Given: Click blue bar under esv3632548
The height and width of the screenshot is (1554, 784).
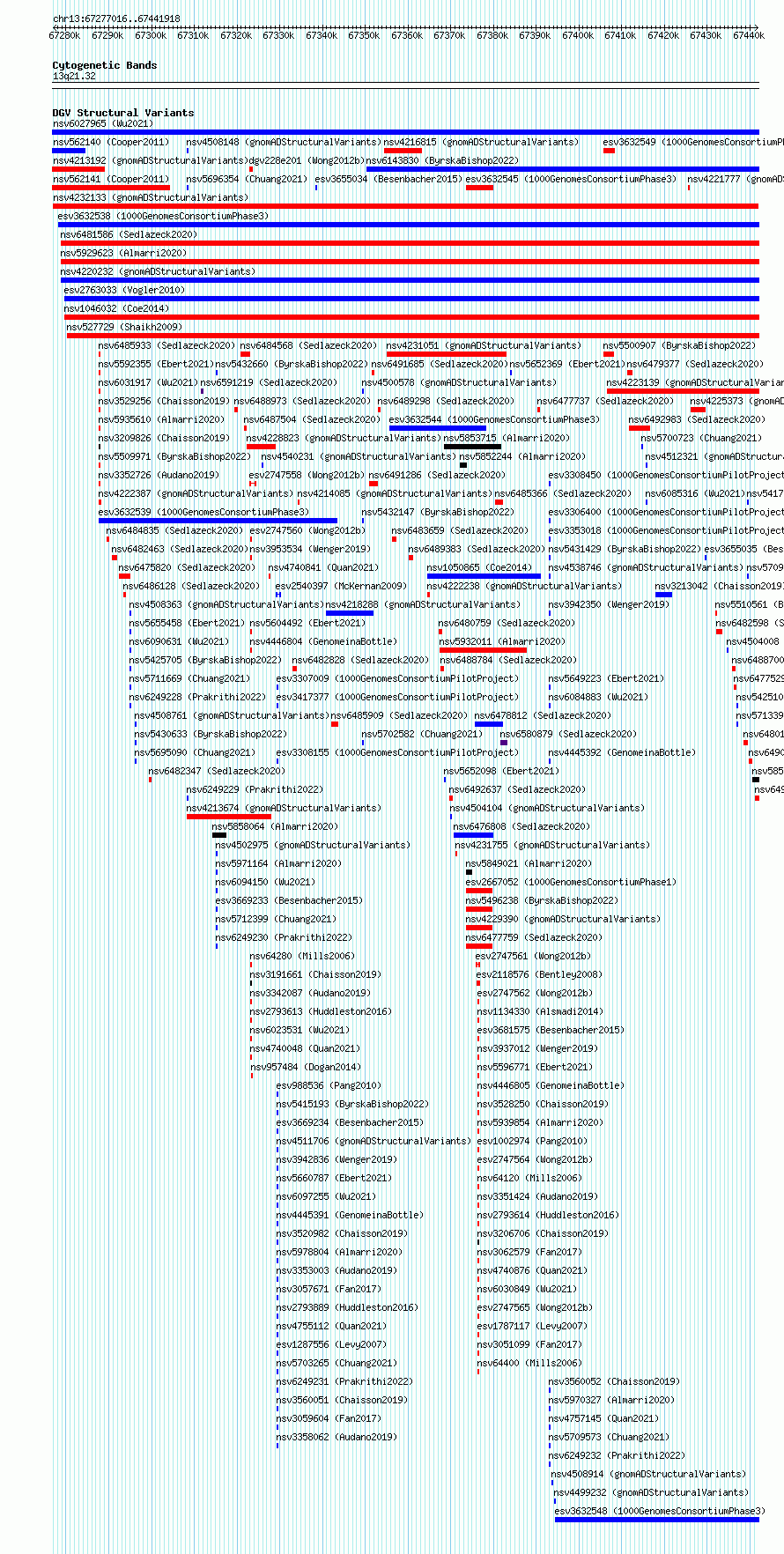Looking at the screenshot, I should [x=657, y=1520].
